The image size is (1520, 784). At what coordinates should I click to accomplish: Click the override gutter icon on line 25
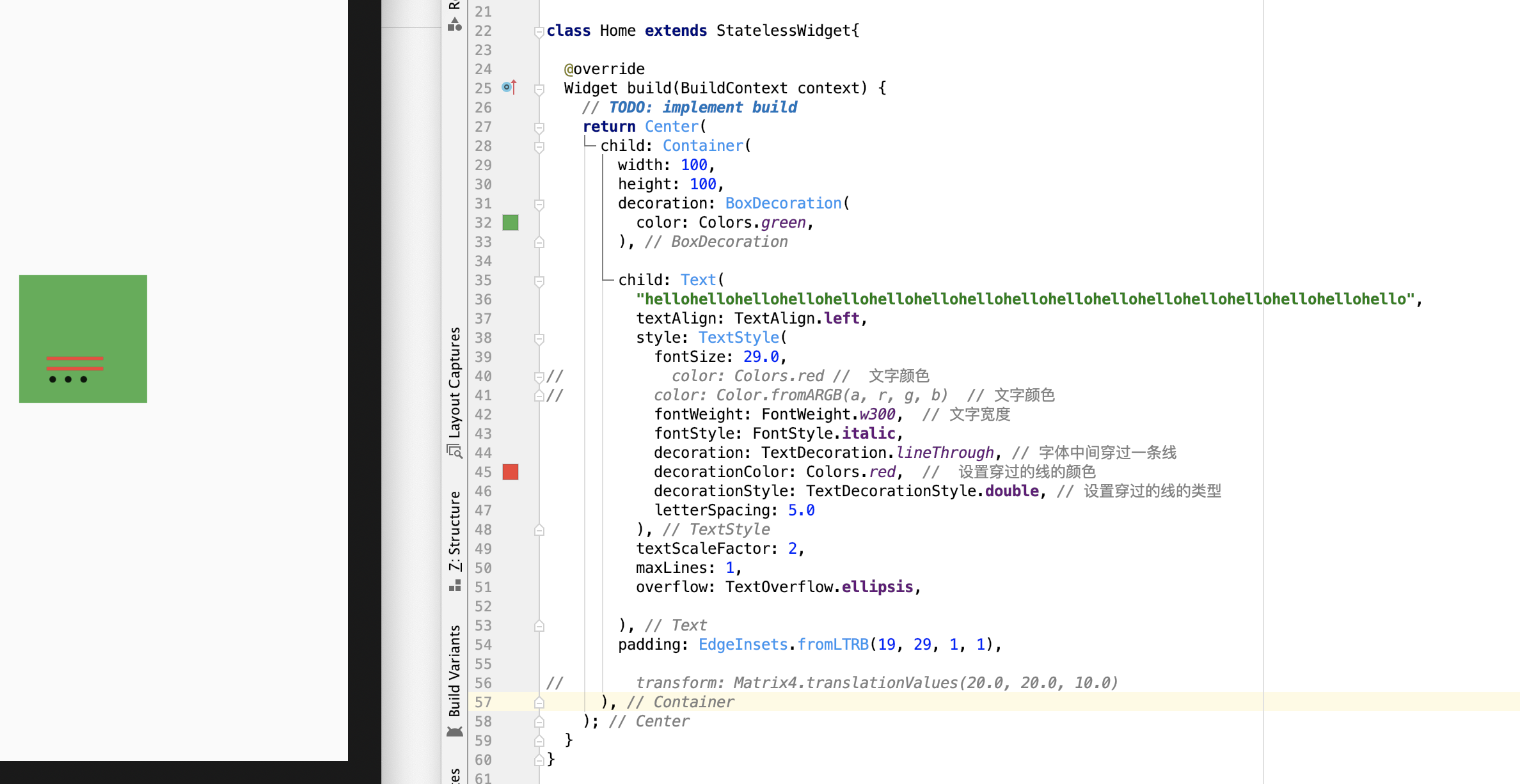coord(509,88)
